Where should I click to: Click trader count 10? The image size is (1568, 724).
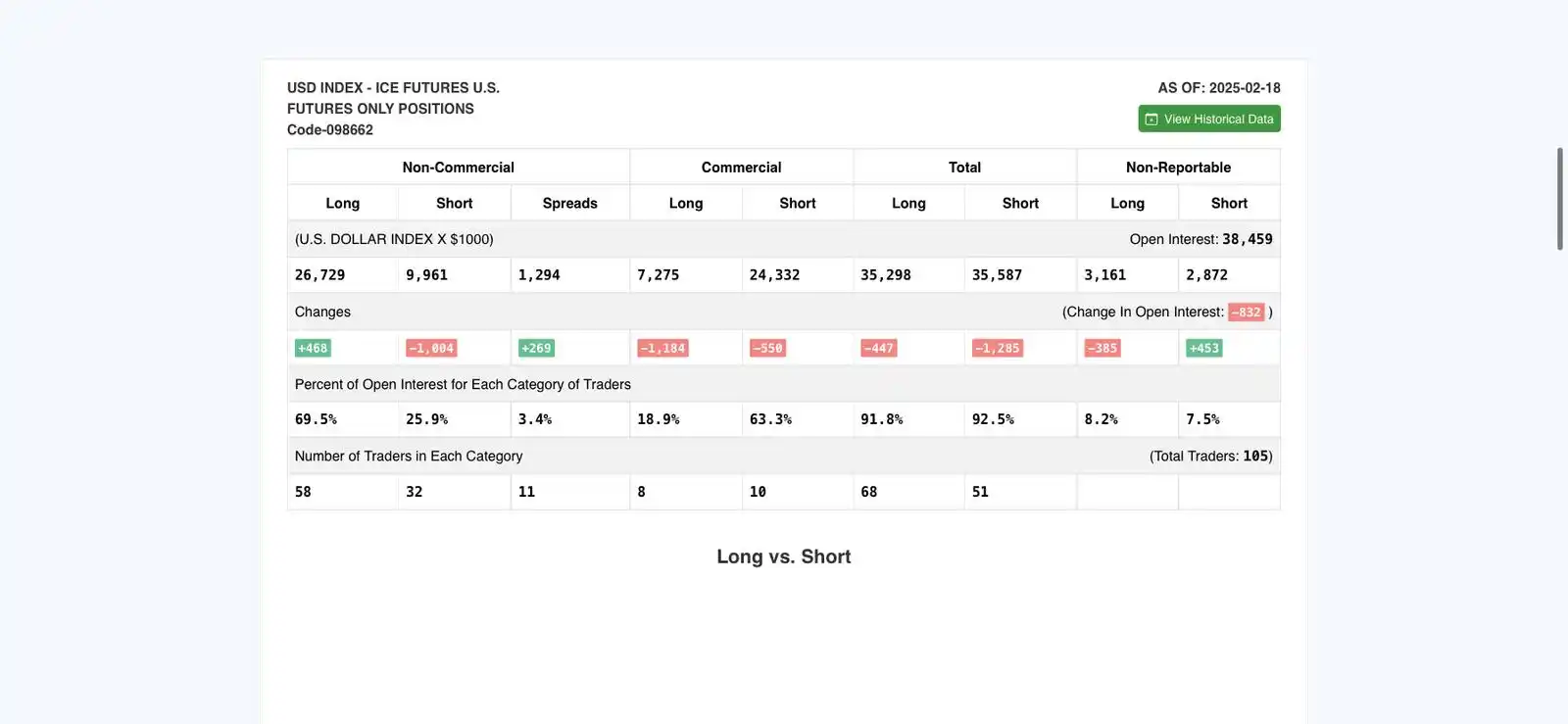pos(759,492)
